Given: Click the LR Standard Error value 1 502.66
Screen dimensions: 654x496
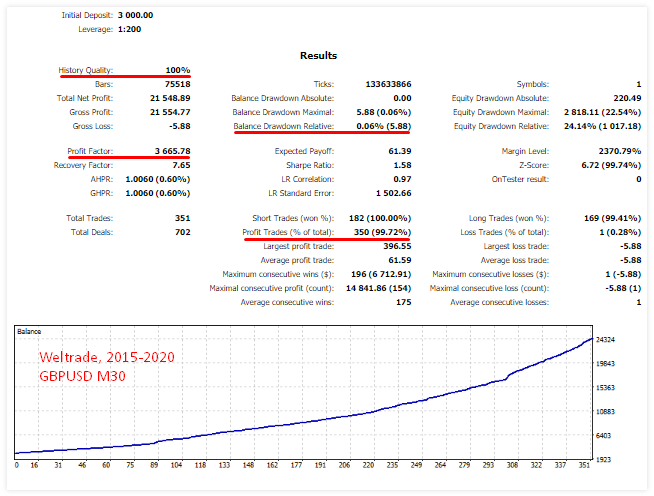Looking at the screenshot, I should click(x=393, y=194).
